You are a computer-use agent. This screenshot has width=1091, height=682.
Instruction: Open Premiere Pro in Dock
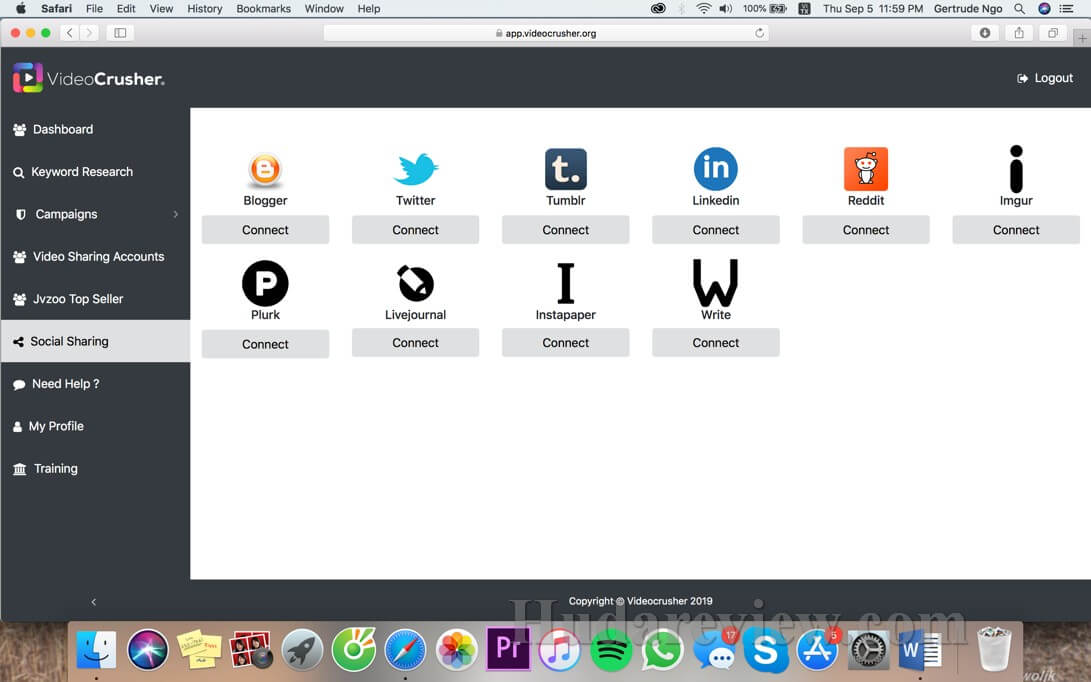[x=508, y=649]
